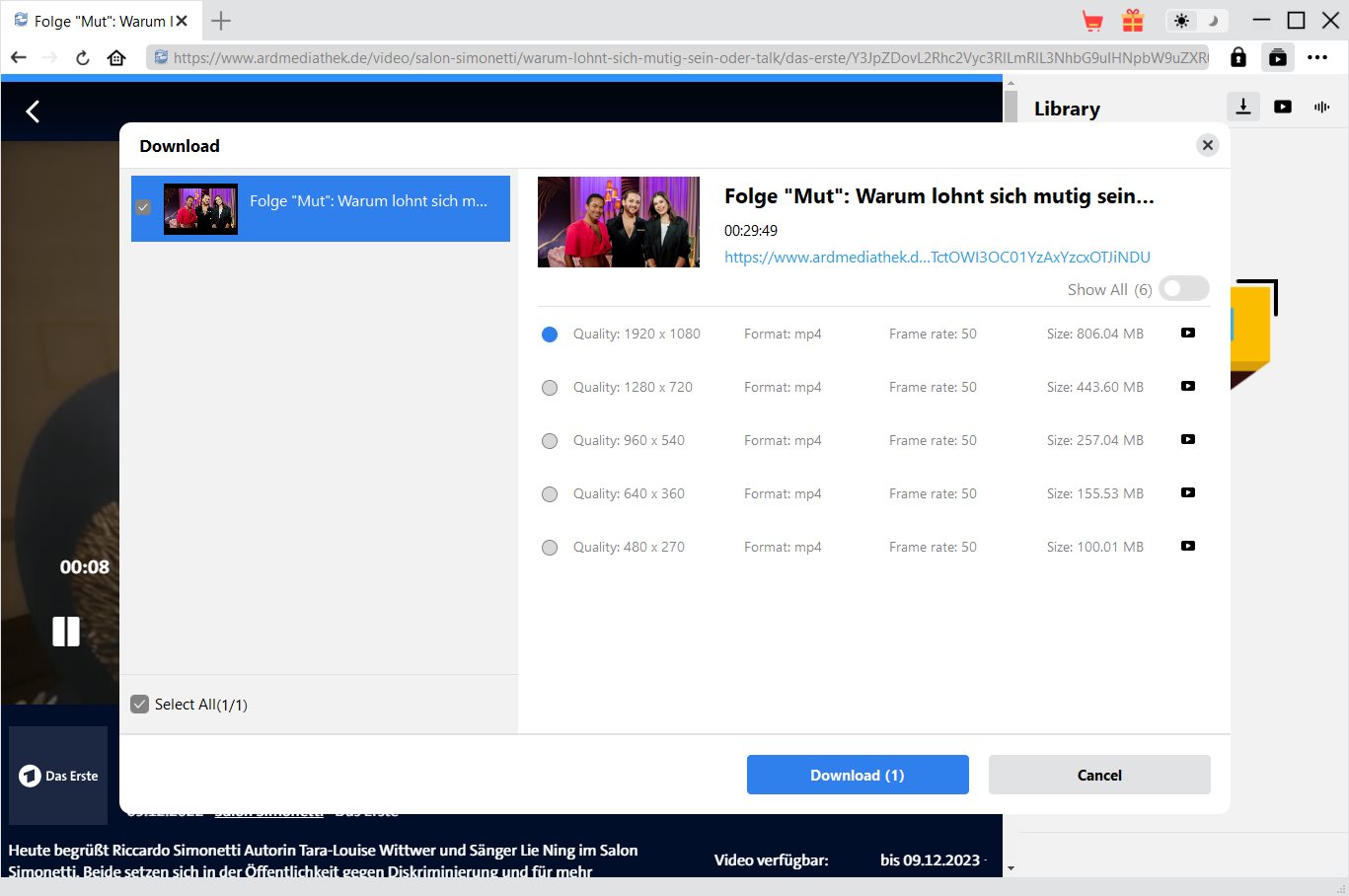Choose the 480 x 270 quality option
This screenshot has width=1349, height=896.
coord(550,548)
